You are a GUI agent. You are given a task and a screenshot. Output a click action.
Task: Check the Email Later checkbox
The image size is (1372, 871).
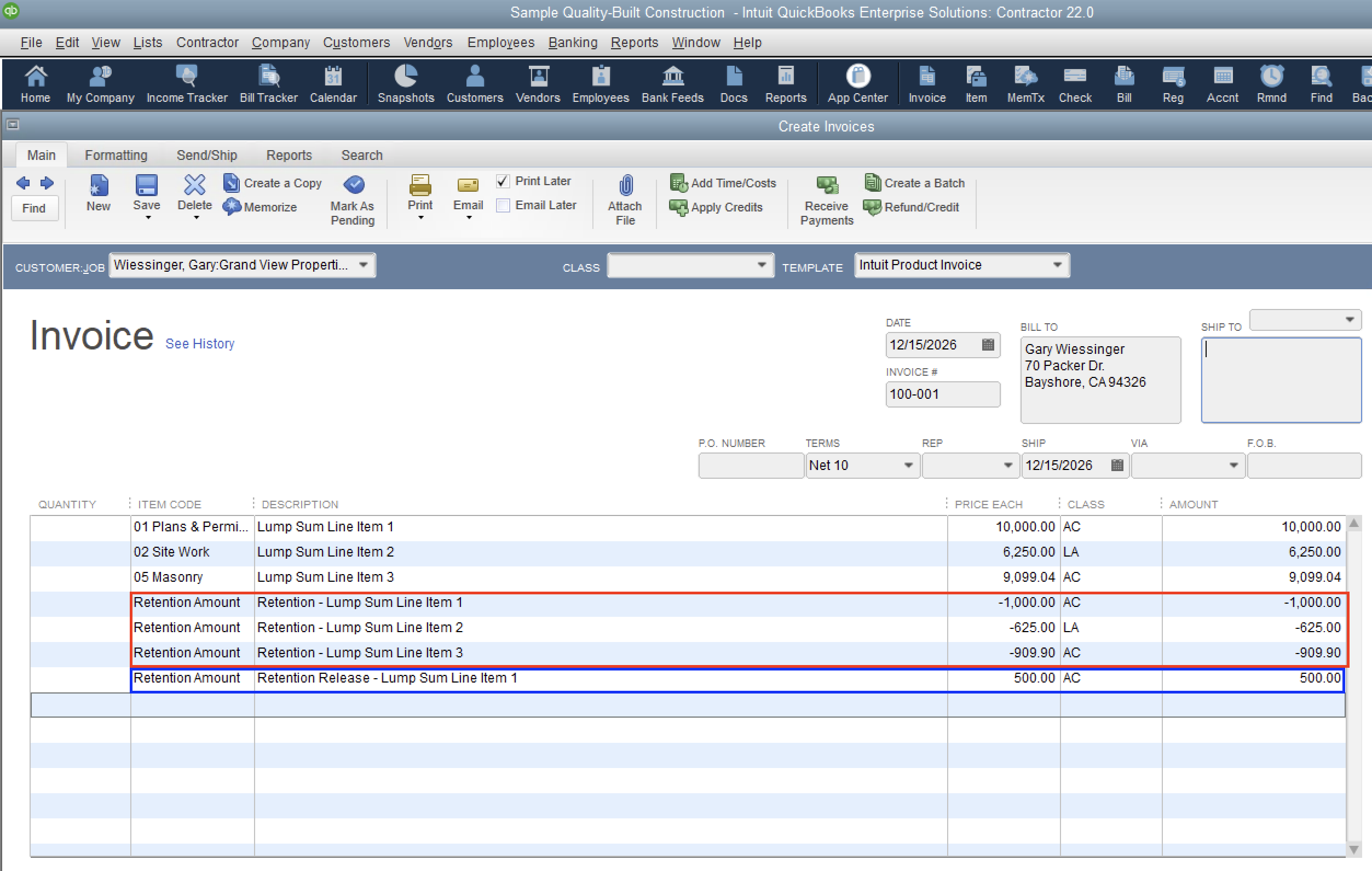[x=503, y=205]
